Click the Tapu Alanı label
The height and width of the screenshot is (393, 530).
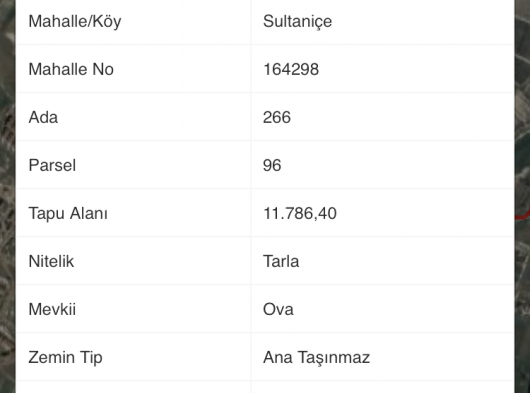68,213
